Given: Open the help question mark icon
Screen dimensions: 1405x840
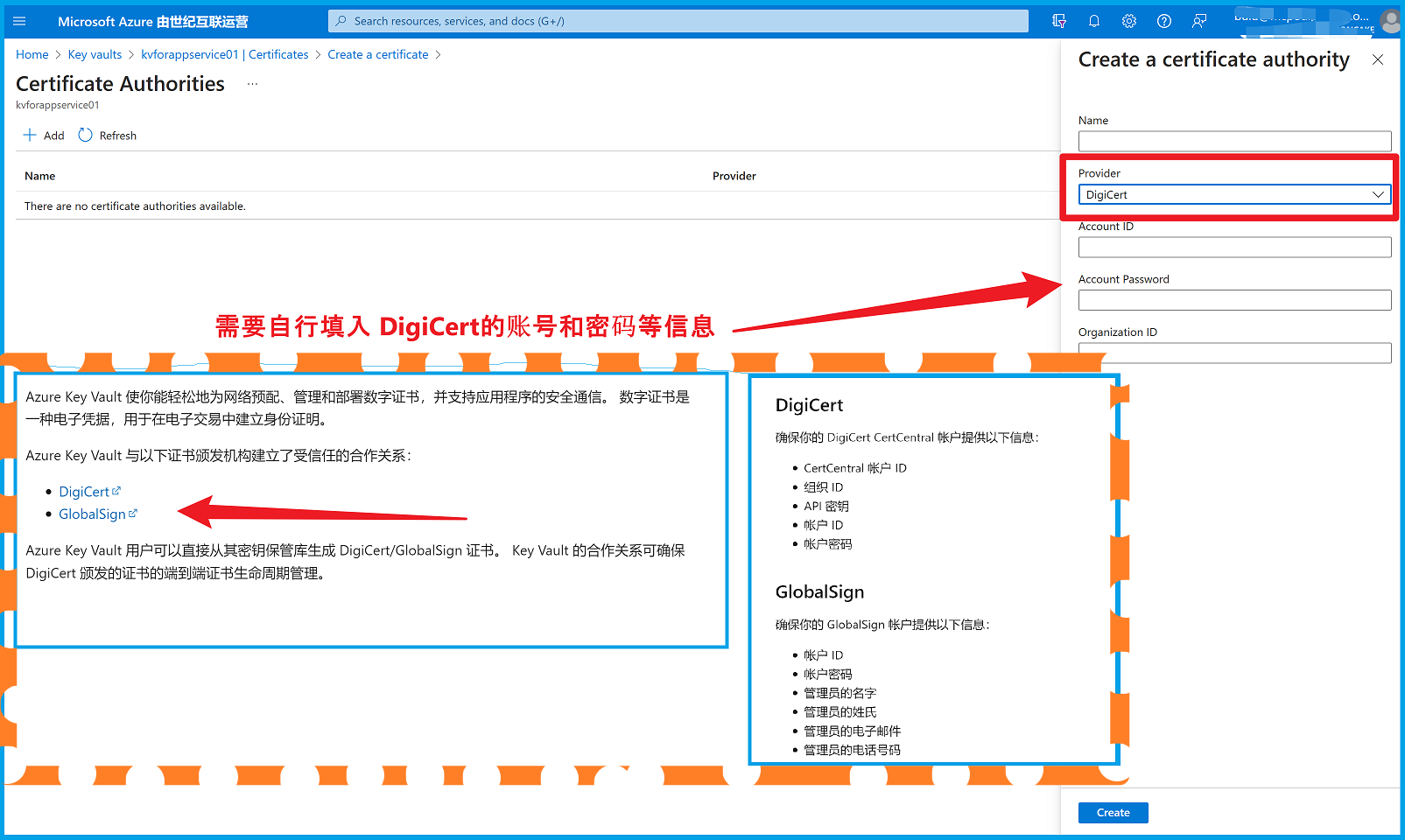Looking at the screenshot, I should click(1164, 21).
